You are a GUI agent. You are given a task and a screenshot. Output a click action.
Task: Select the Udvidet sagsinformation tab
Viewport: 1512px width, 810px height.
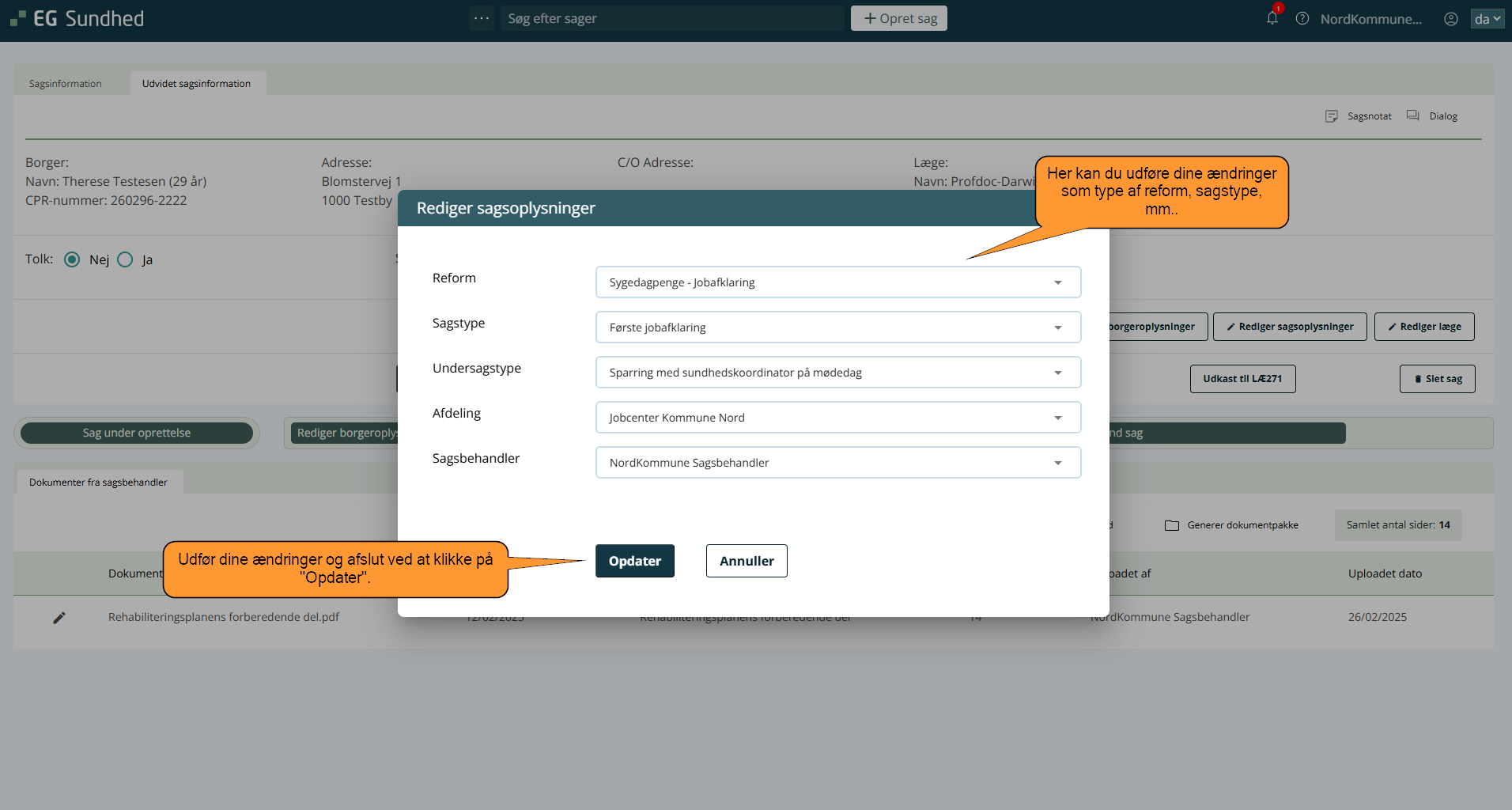tap(196, 84)
